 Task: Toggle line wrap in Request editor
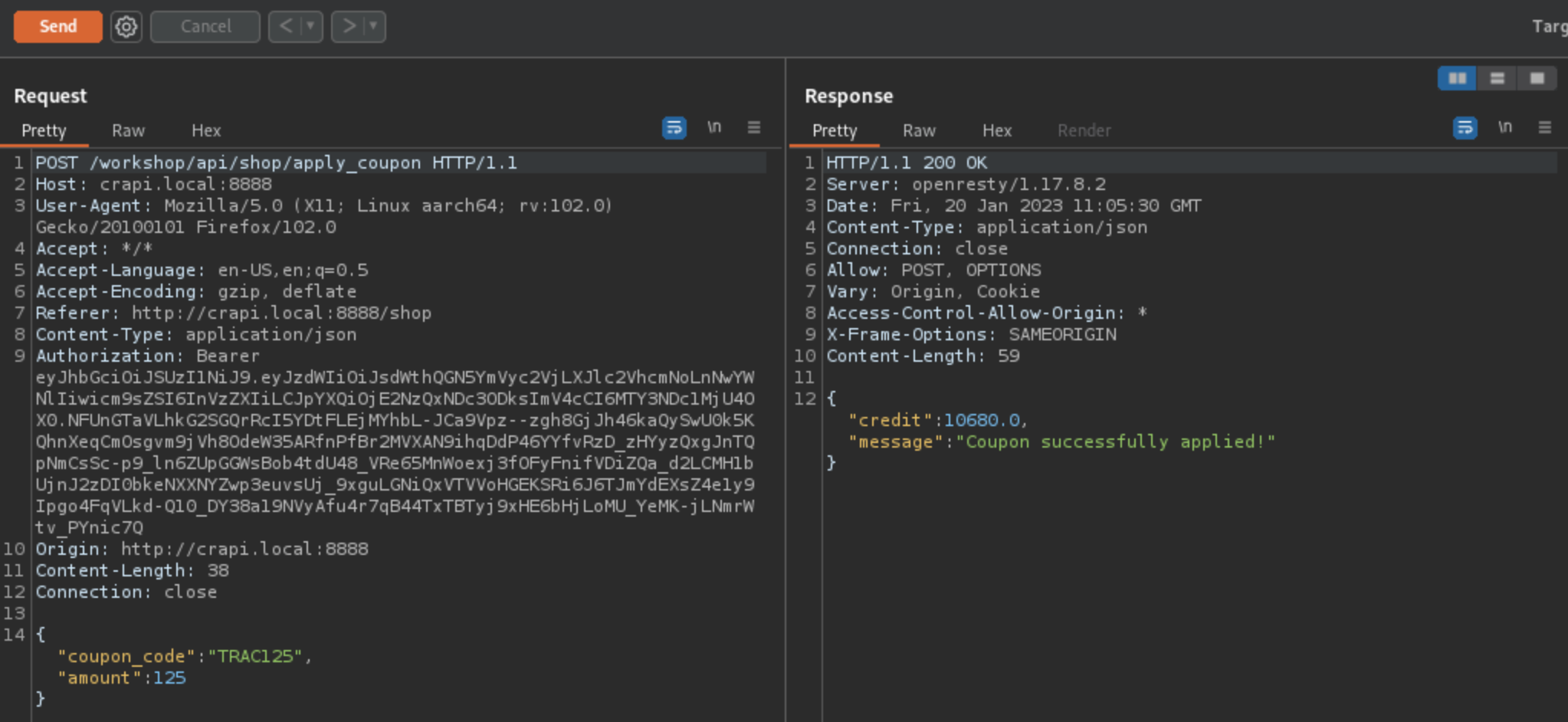674,127
